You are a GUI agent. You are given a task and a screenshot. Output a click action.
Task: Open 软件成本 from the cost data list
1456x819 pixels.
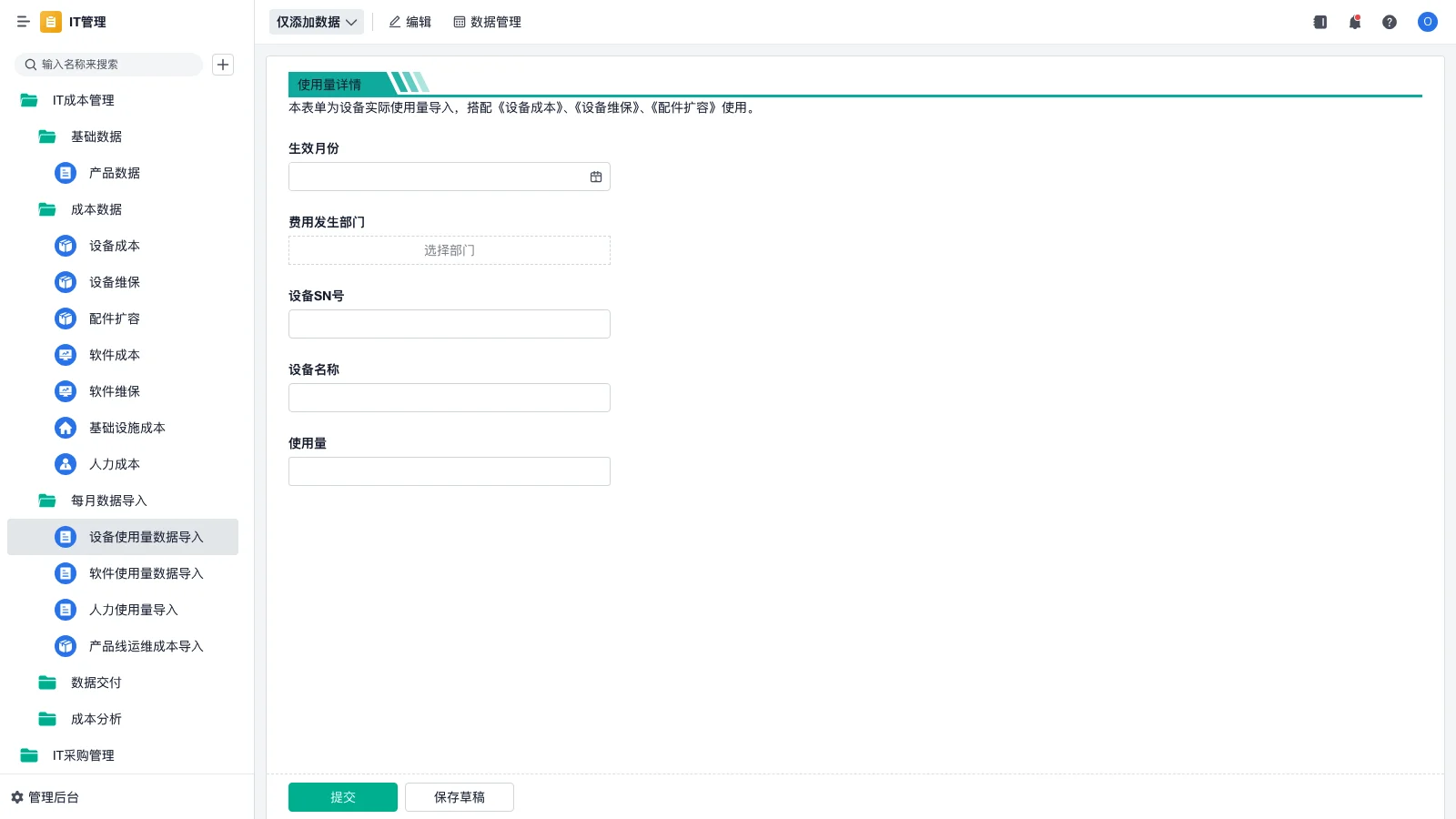(x=114, y=355)
